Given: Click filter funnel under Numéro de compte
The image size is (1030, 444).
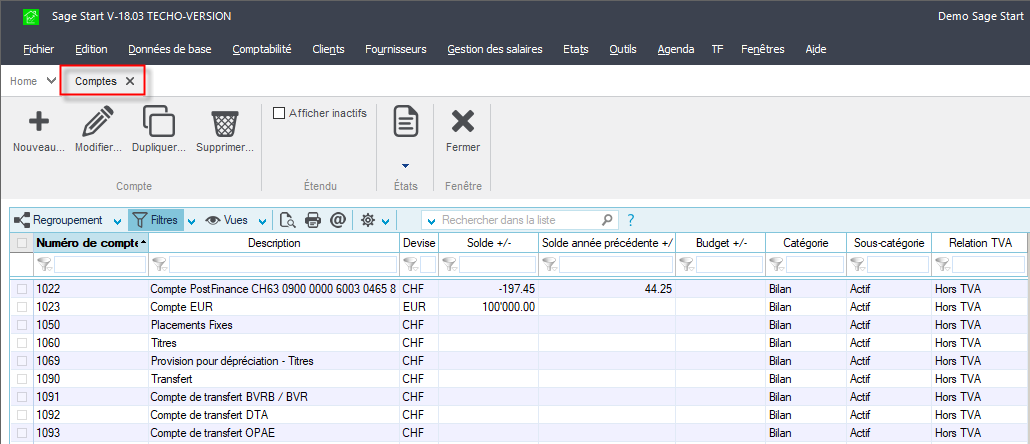Looking at the screenshot, I should tap(45, 265).
